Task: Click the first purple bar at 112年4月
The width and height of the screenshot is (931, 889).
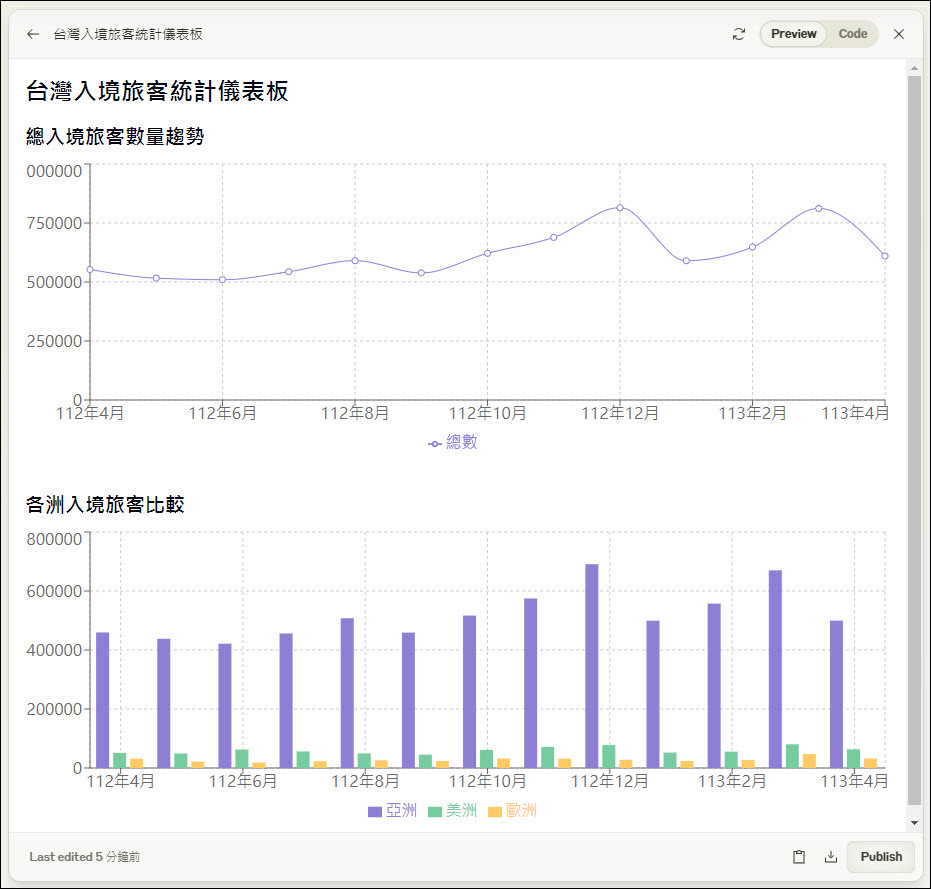Action: pyautogui.click(x=102, y=699)
